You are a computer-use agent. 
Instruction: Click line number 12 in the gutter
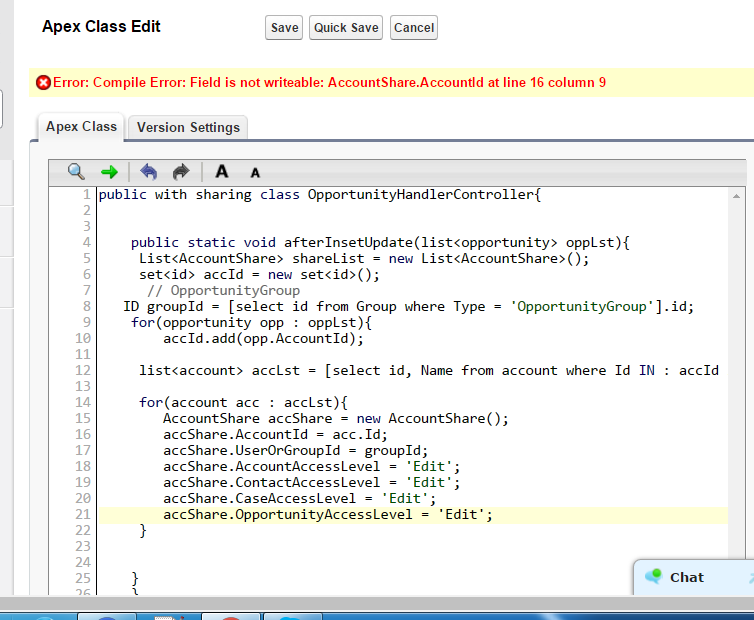click(x=83, y=371)
